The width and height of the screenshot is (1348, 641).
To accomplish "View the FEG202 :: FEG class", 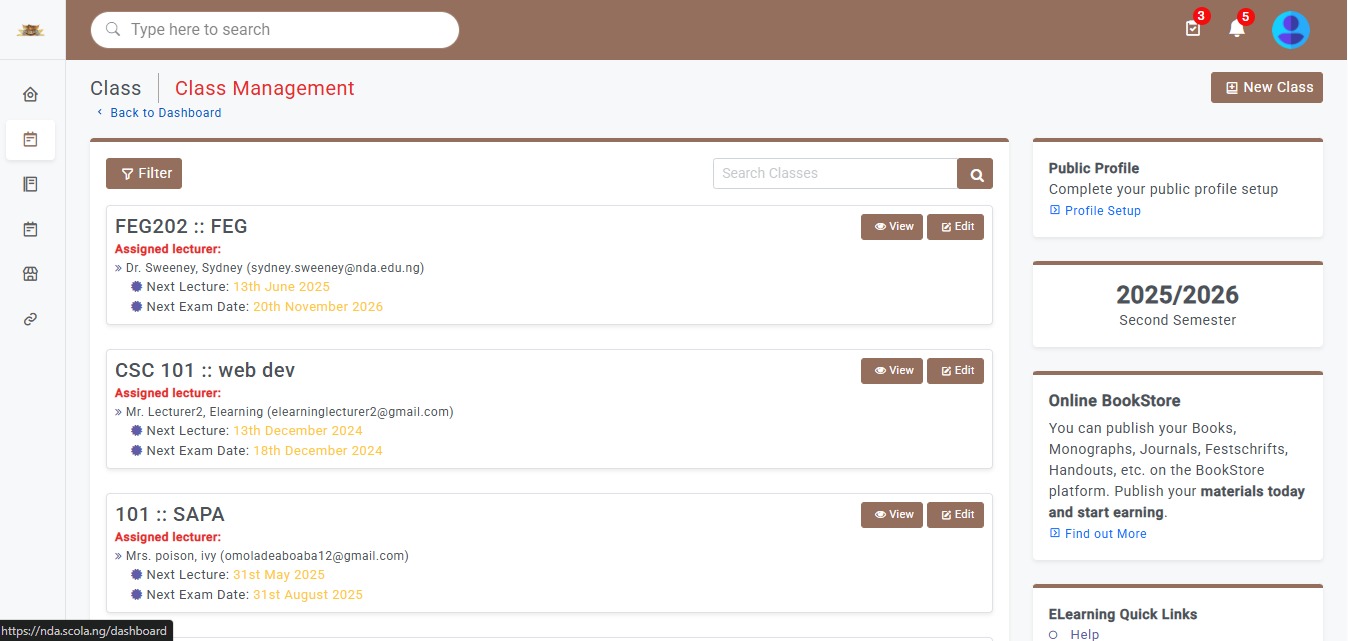I will pyautogui.click(x=891, y=227).
